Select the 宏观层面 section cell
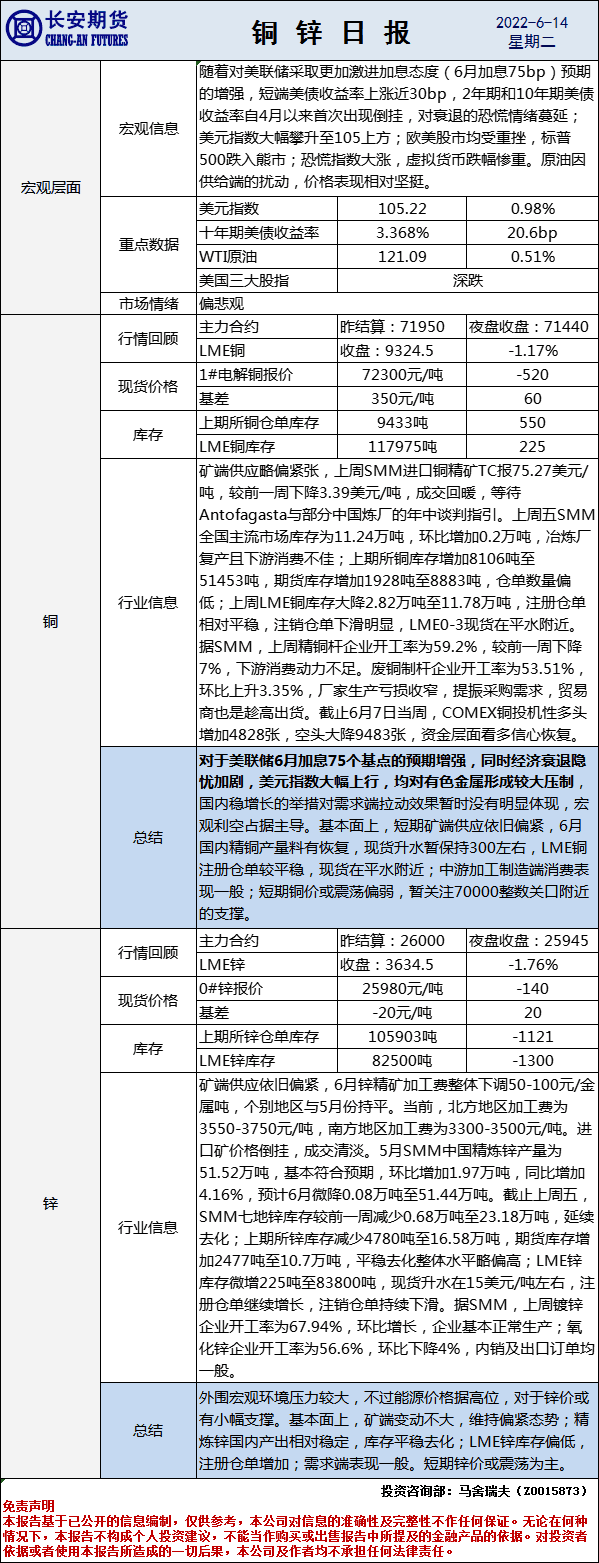The width and height of the screenshot is (599, 1563). (50, 186)
